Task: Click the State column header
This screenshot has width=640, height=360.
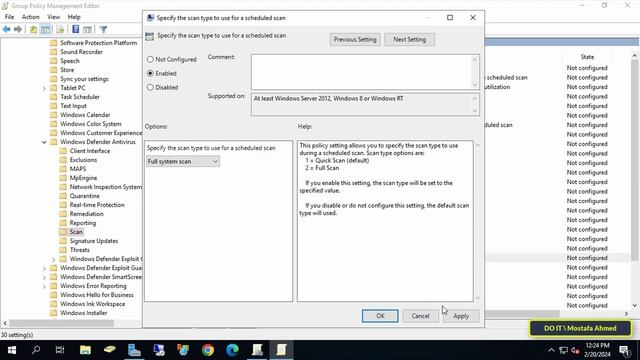Action: point(587,57)
